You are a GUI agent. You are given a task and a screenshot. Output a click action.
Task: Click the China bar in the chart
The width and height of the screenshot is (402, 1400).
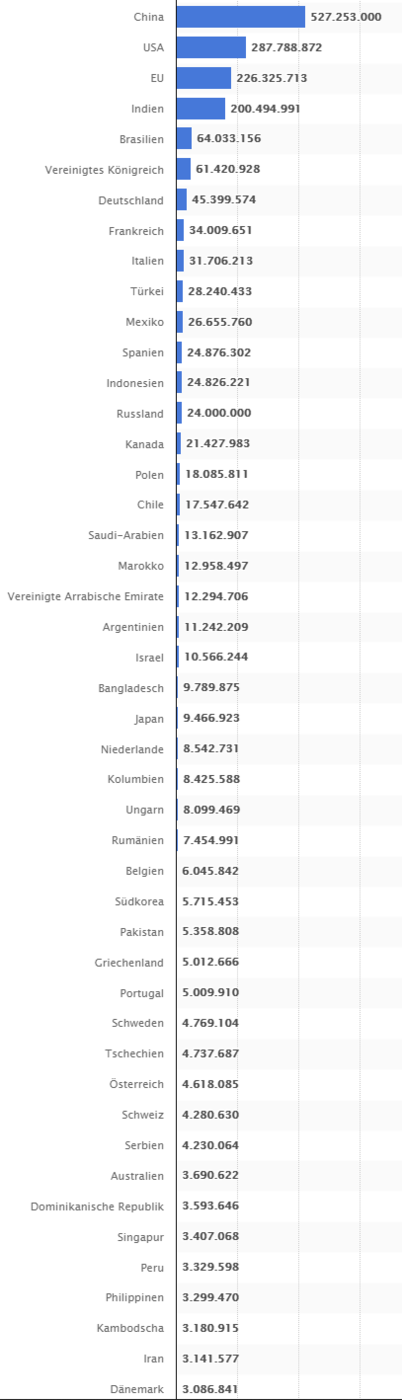(240, 17)
